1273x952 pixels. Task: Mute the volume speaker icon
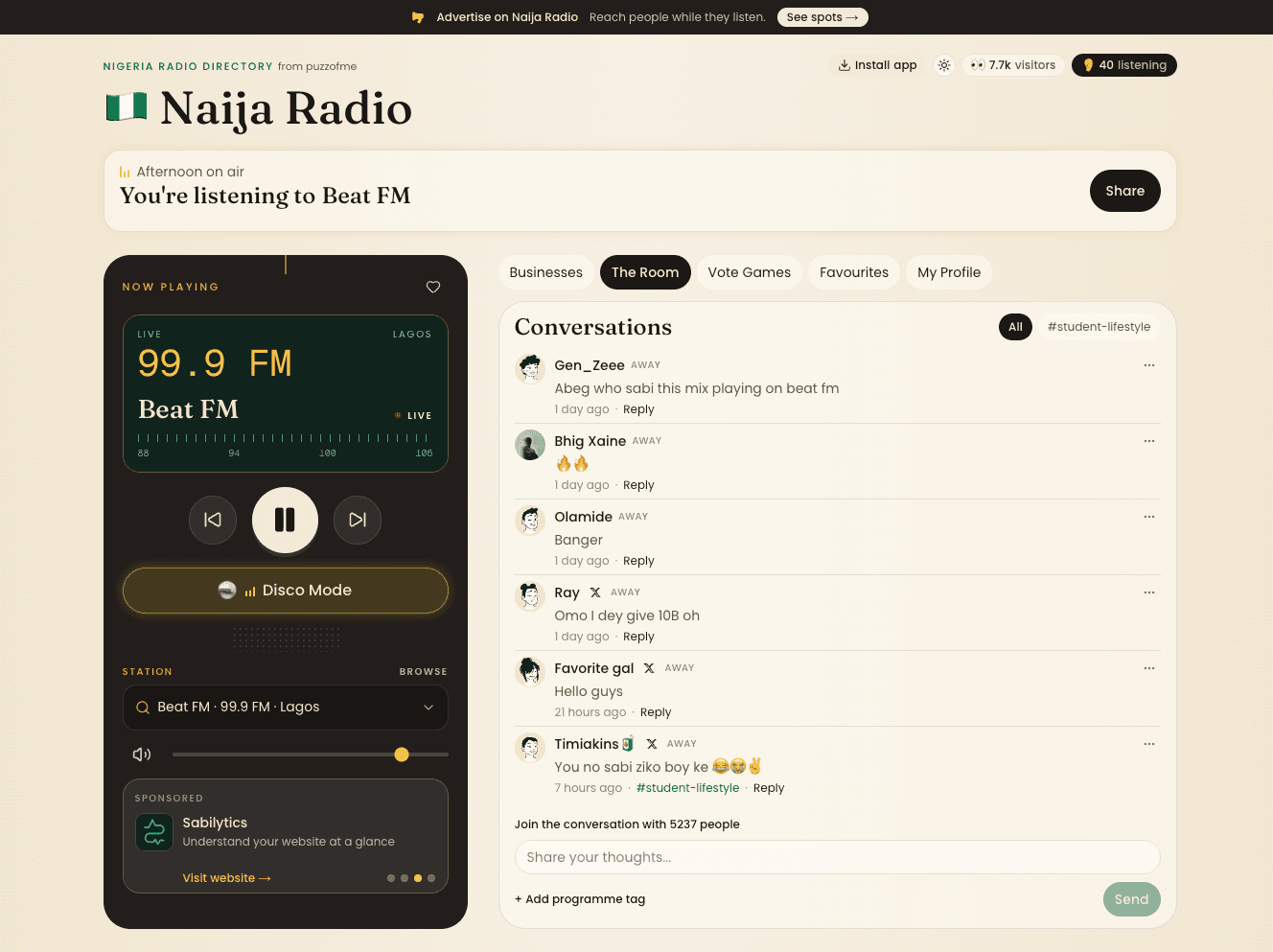pos(142,755)
